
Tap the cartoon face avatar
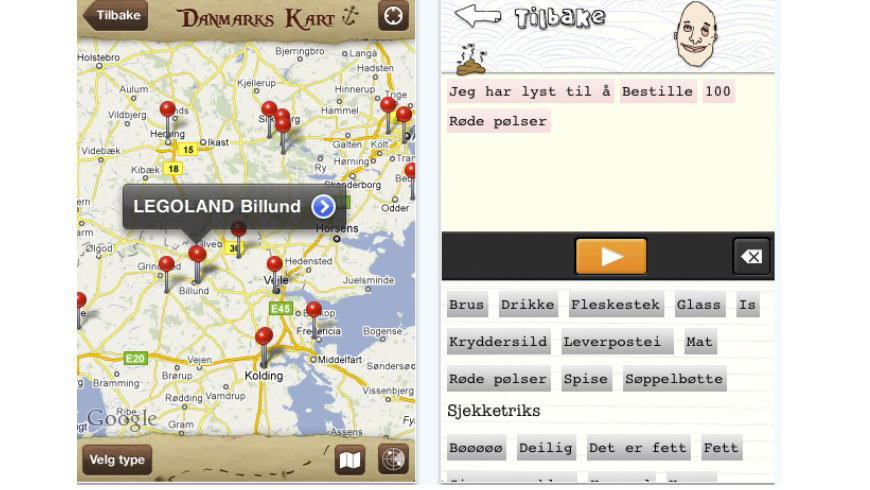[696, 34]
